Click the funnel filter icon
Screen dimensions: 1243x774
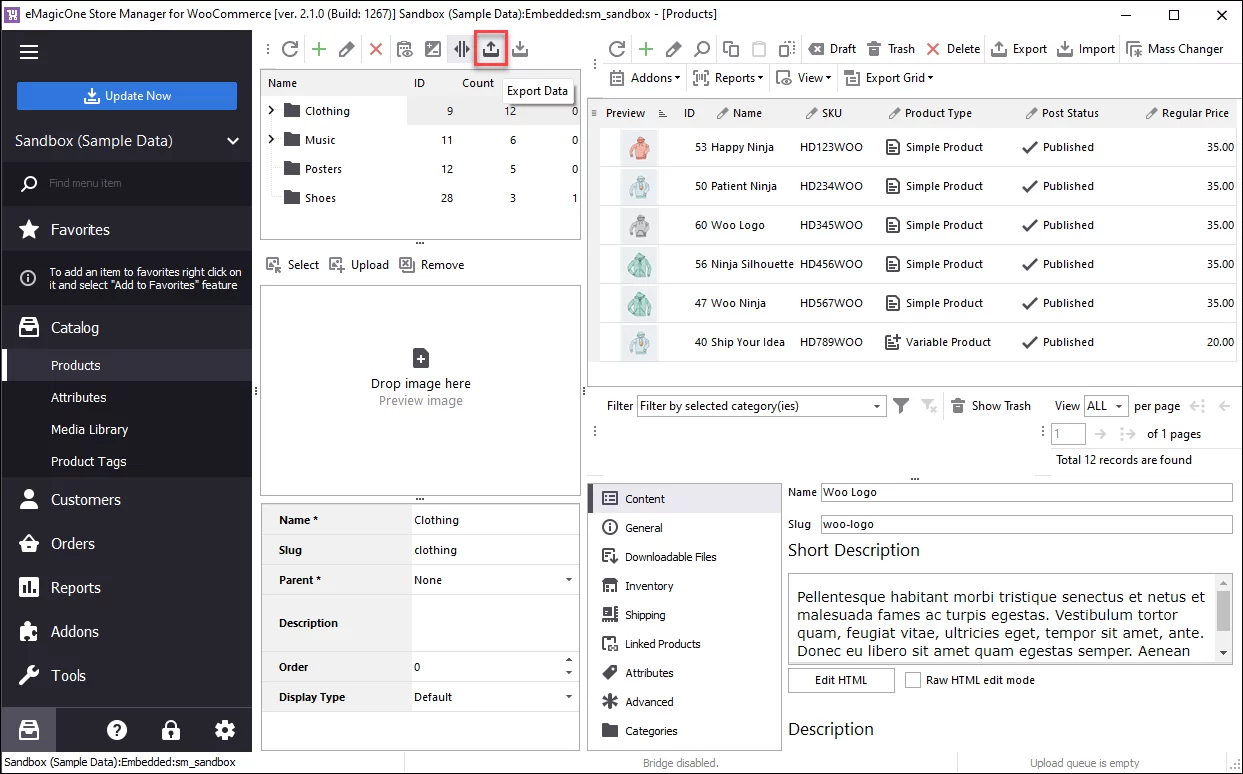coord(901,406)
